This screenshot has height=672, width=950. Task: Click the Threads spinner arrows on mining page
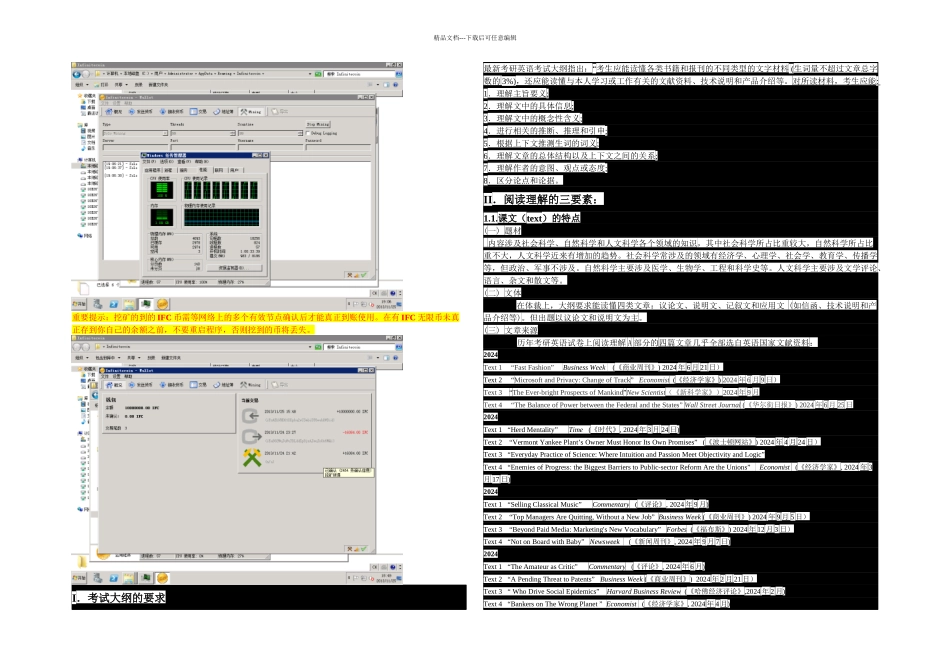tap(232, 133)
